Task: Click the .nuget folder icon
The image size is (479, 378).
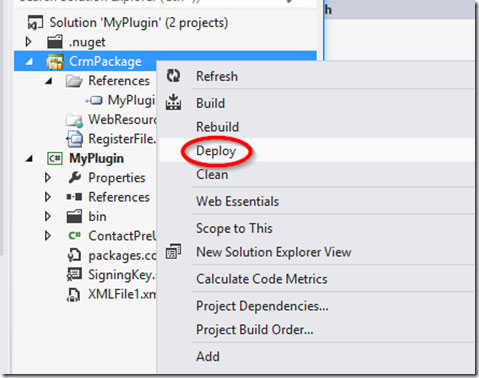Action: [55, 42]
